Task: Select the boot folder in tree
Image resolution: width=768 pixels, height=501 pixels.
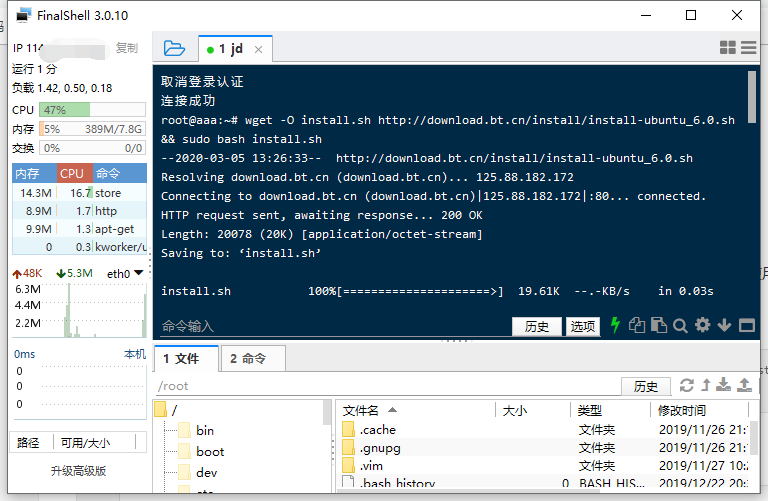Action: 210,452
